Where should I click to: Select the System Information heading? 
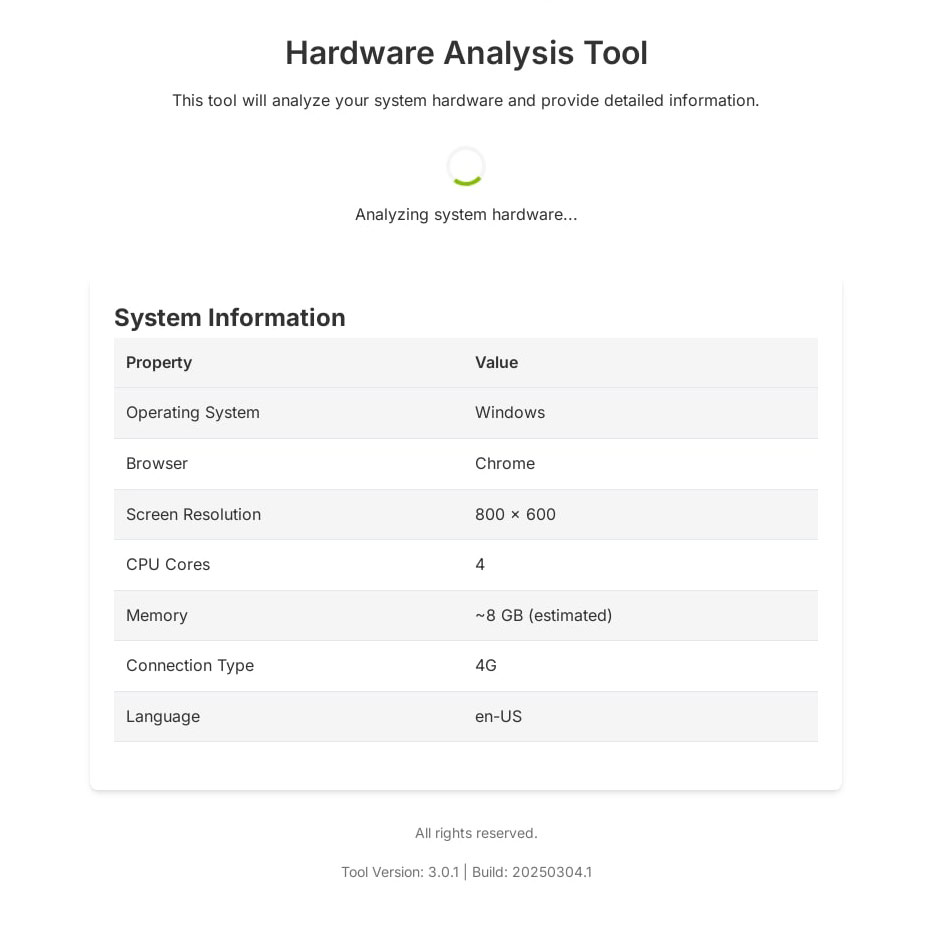point(230,318)
